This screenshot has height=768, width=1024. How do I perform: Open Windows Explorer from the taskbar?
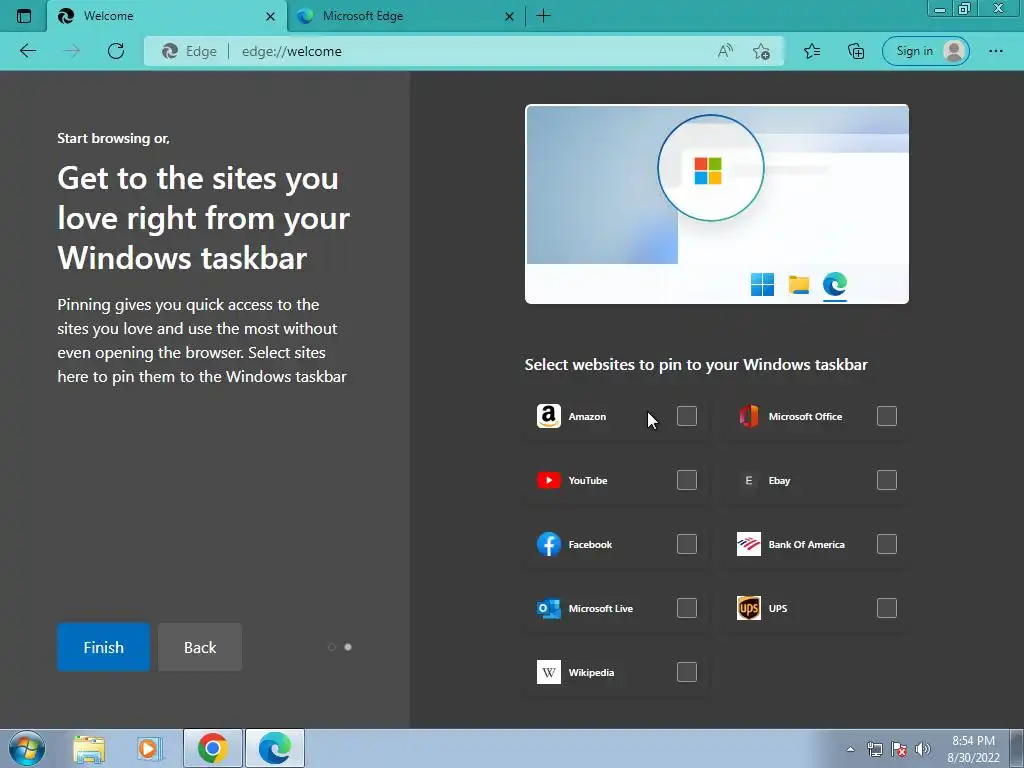click(89, 748)
